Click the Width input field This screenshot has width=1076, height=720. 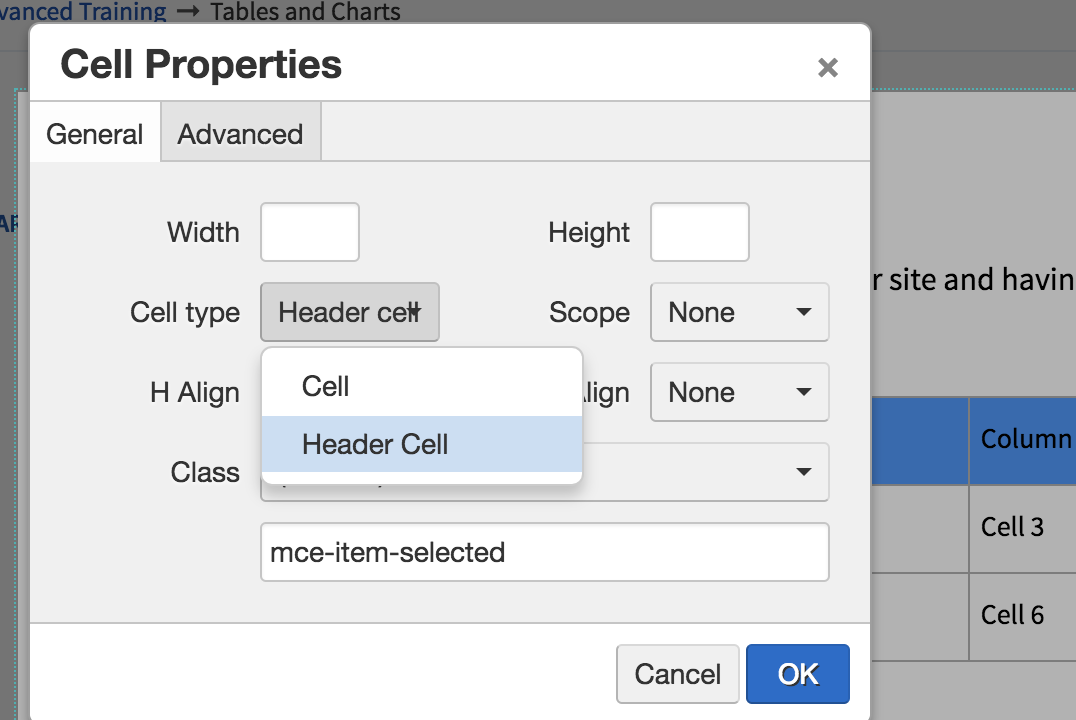click(x=309, y=232)
